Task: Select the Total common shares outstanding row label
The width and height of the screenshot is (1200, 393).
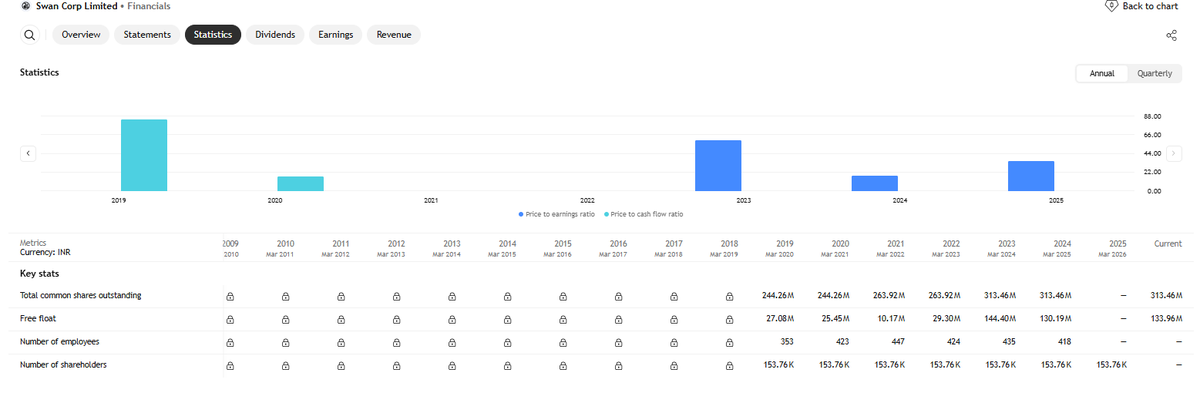Action: pos(81,296)
